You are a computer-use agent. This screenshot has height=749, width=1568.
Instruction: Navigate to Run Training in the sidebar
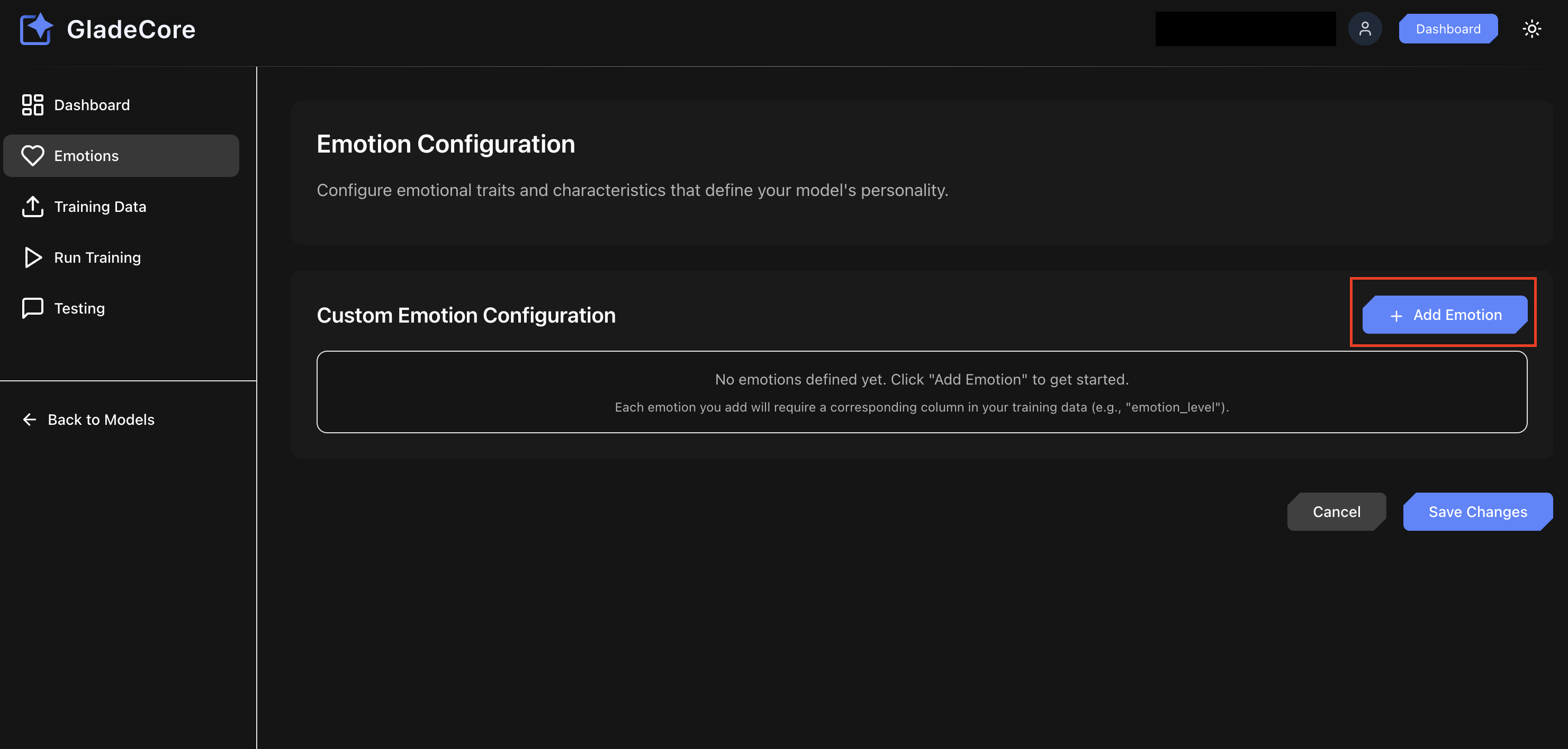pyautogui.click(x=97, y=257)
